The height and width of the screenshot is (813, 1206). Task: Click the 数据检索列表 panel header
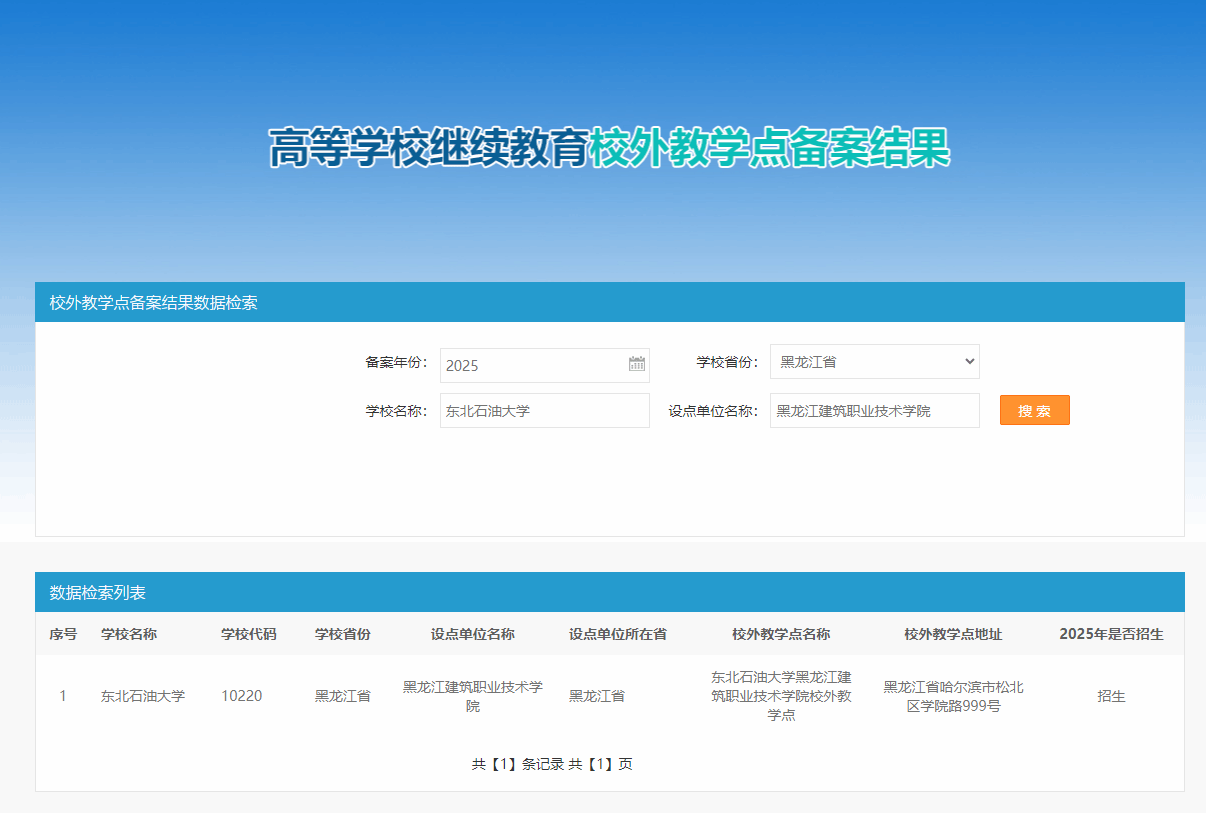(610, 592)
